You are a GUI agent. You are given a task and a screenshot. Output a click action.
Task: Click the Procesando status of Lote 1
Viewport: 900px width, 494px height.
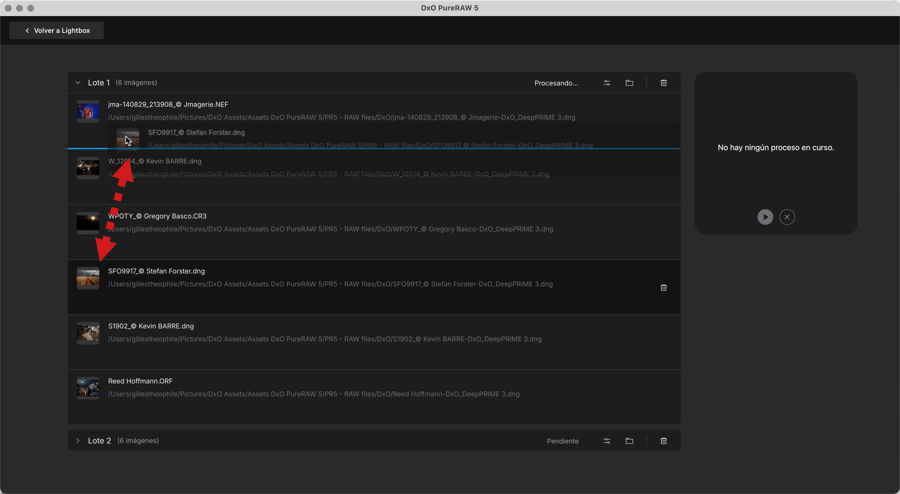point(556,83)
